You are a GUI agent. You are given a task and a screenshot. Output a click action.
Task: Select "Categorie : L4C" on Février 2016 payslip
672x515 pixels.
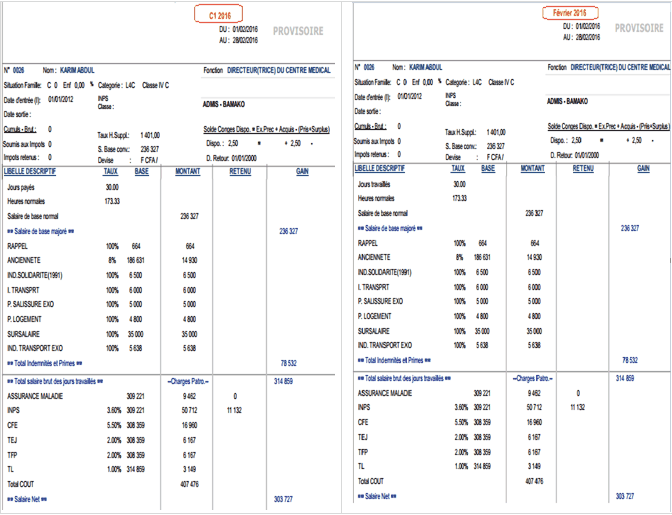[464, 82]
